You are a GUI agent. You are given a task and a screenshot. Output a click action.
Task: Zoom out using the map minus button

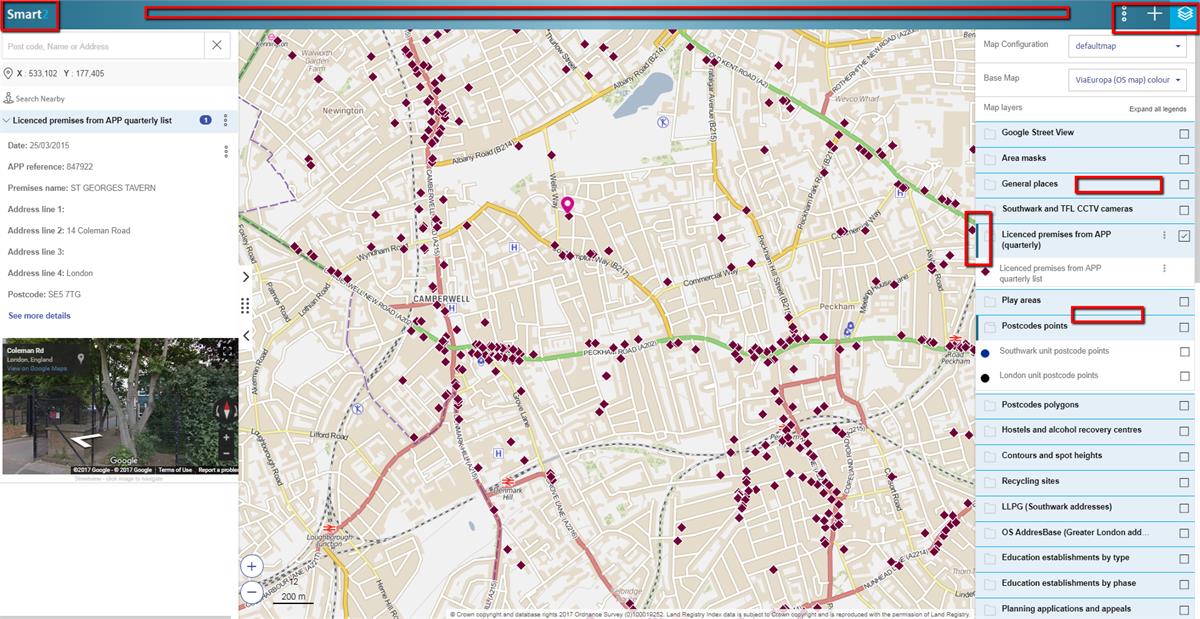pyautogui.click(x=251, y=591)
